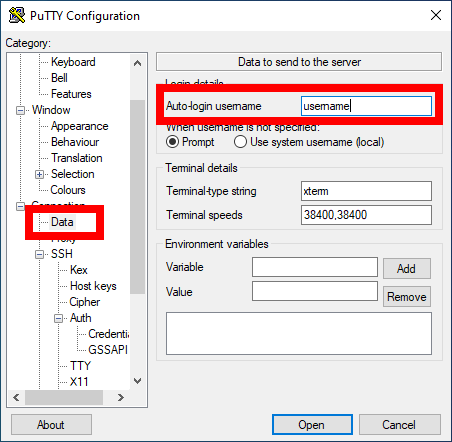Select Use system username (local) option
Image resolution: width=452 pixels, height=442 pixels.
240,142
